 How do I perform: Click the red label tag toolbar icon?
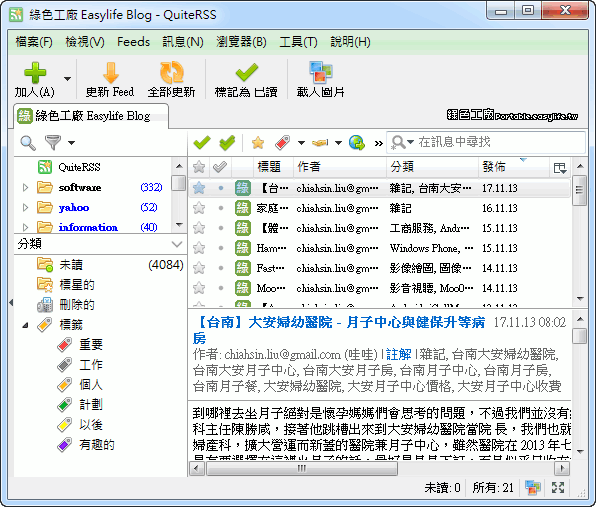pos(282,143)
